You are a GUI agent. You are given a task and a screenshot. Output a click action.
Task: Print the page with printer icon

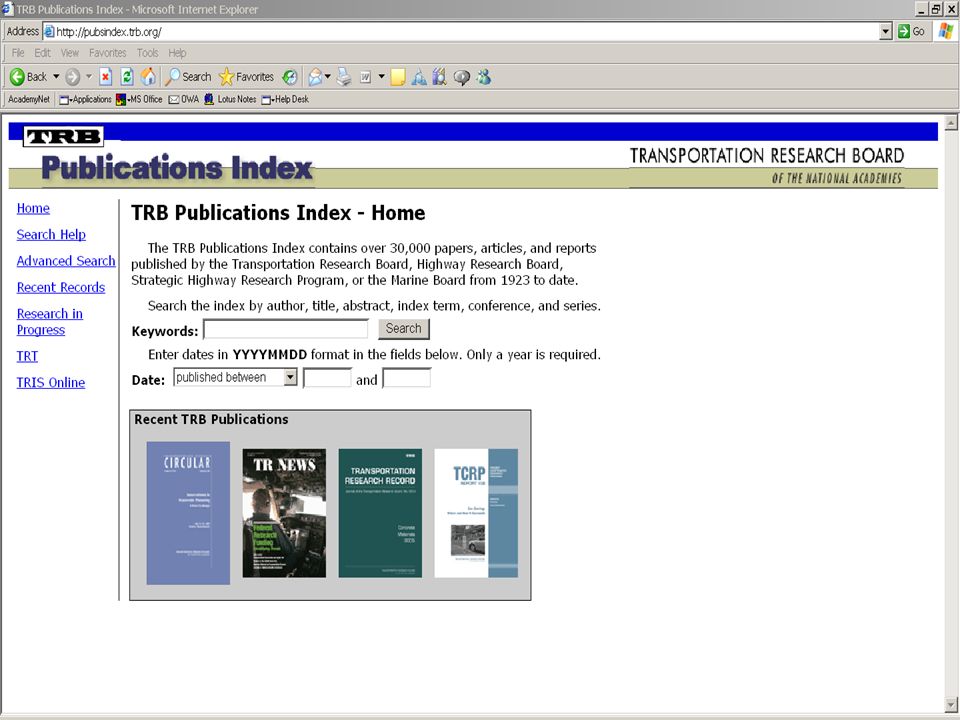[344, 77]
